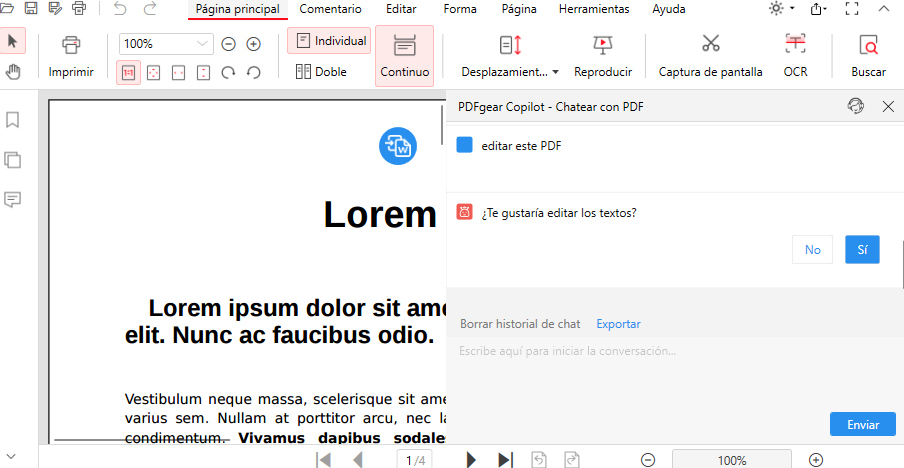Click the page number field 1/4
Screen dimensions: 904x468
click(x=415, y=460)
